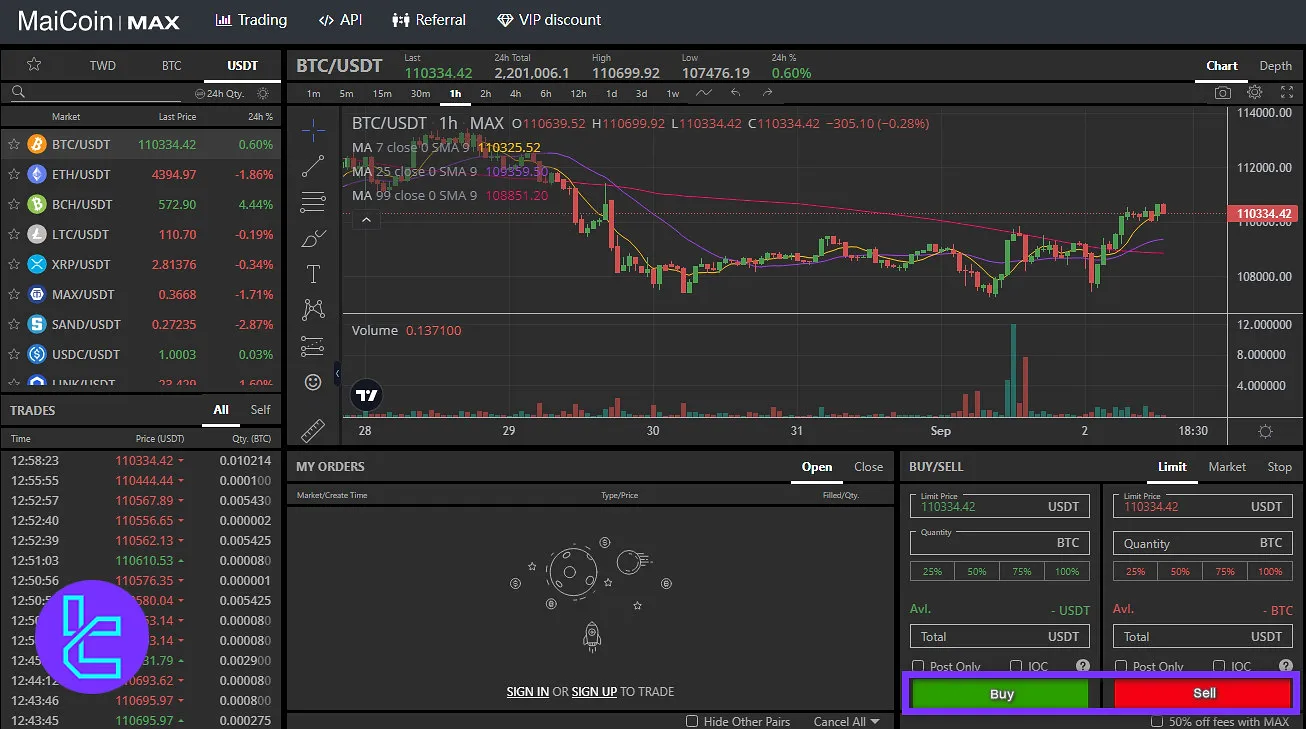Image resolution: width=1306 pixels, height=729 pixels.
Task: Set chart interval to 4h
Action: 515,93
